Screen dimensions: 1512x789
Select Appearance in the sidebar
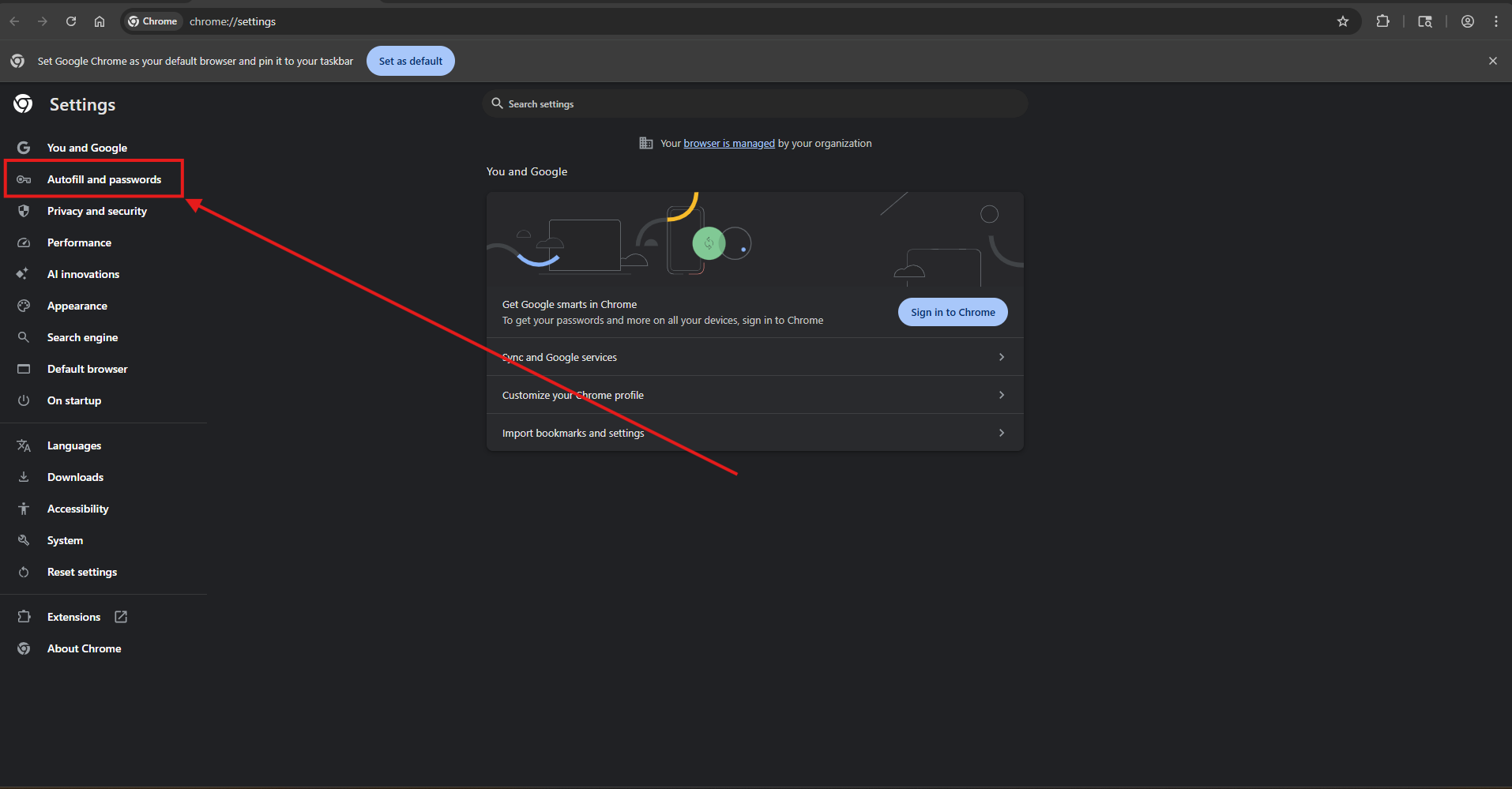coord(77,306)
